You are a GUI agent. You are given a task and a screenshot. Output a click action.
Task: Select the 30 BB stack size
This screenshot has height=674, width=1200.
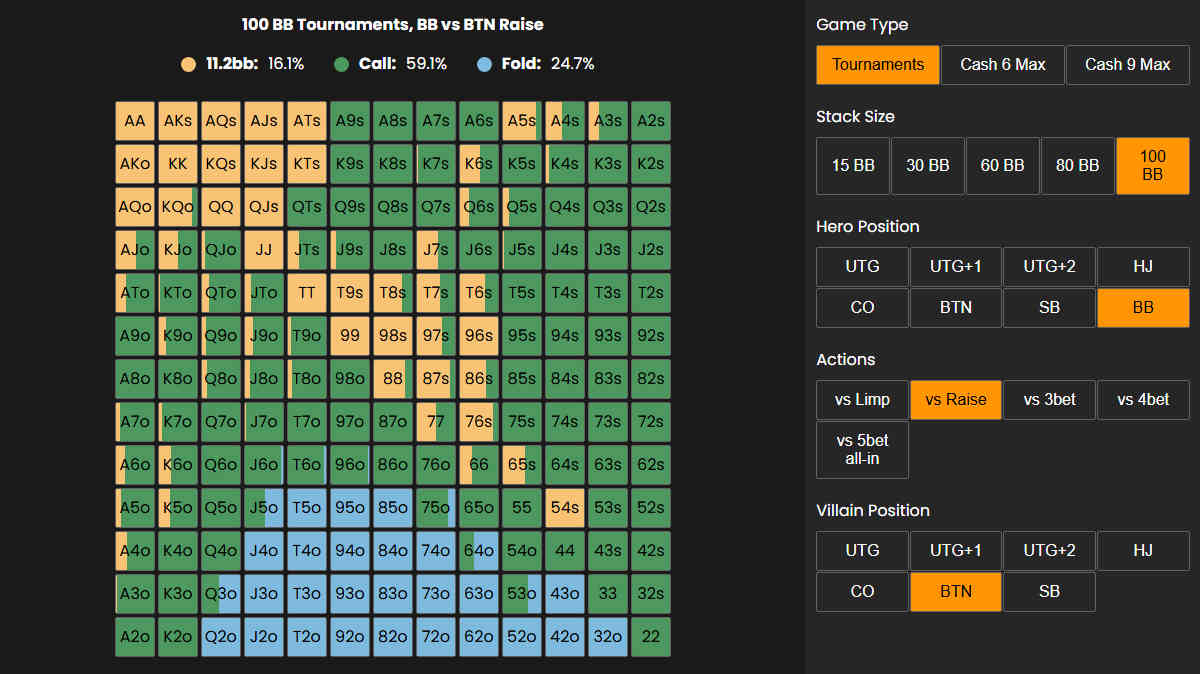point(928,165)
